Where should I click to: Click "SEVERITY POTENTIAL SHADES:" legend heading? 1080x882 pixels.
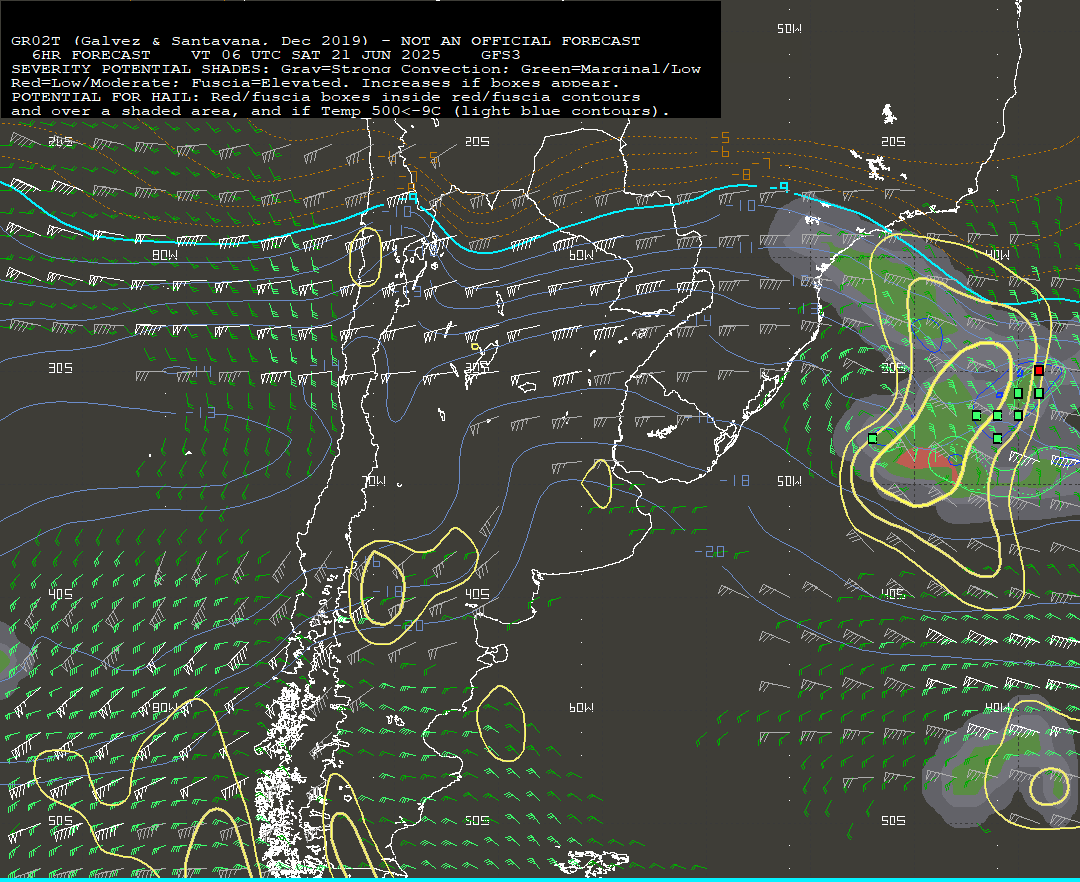141,69
